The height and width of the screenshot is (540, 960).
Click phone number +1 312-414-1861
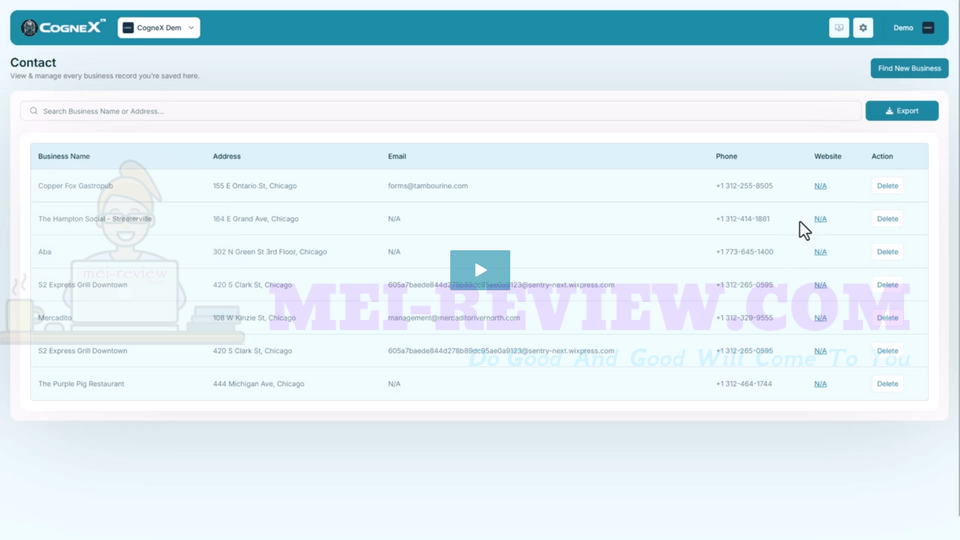(743, 219)
